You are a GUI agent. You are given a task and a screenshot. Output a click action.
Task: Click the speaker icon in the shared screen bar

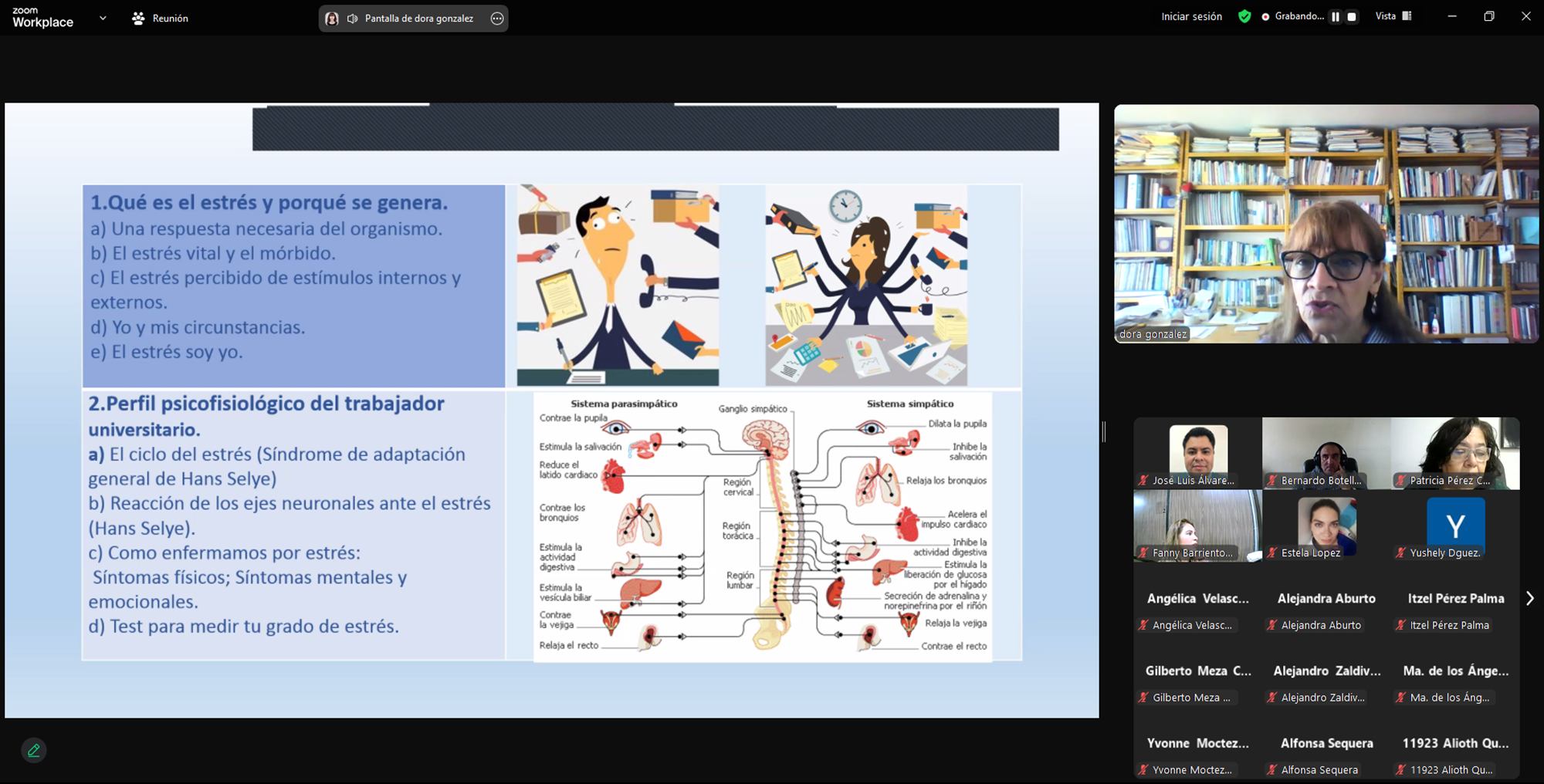(352, 19)
